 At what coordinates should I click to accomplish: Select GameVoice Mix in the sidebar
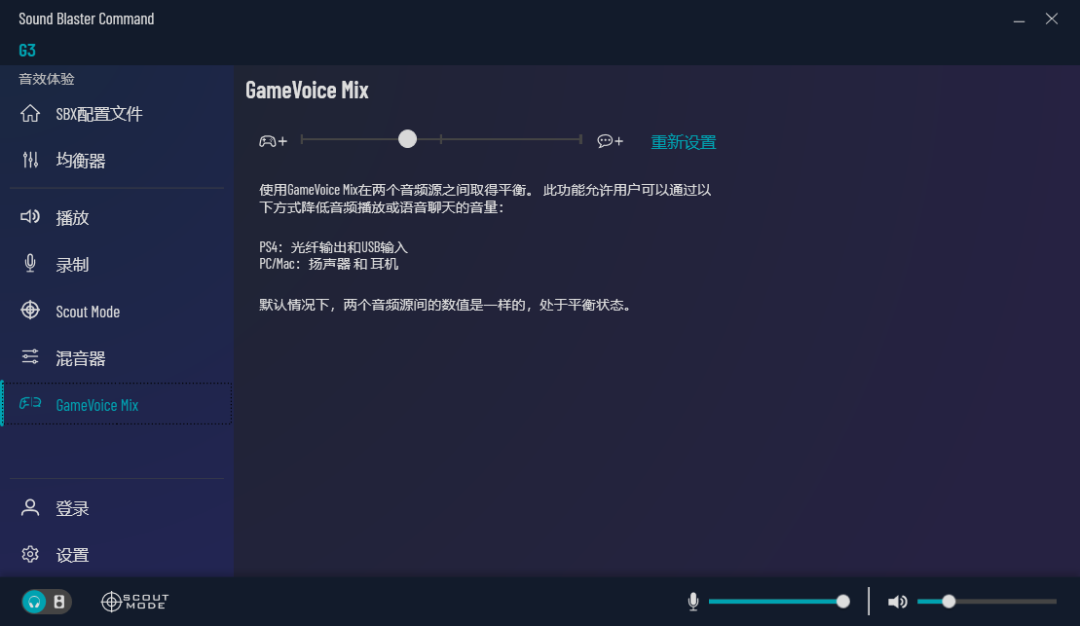(x=97, y=405)
